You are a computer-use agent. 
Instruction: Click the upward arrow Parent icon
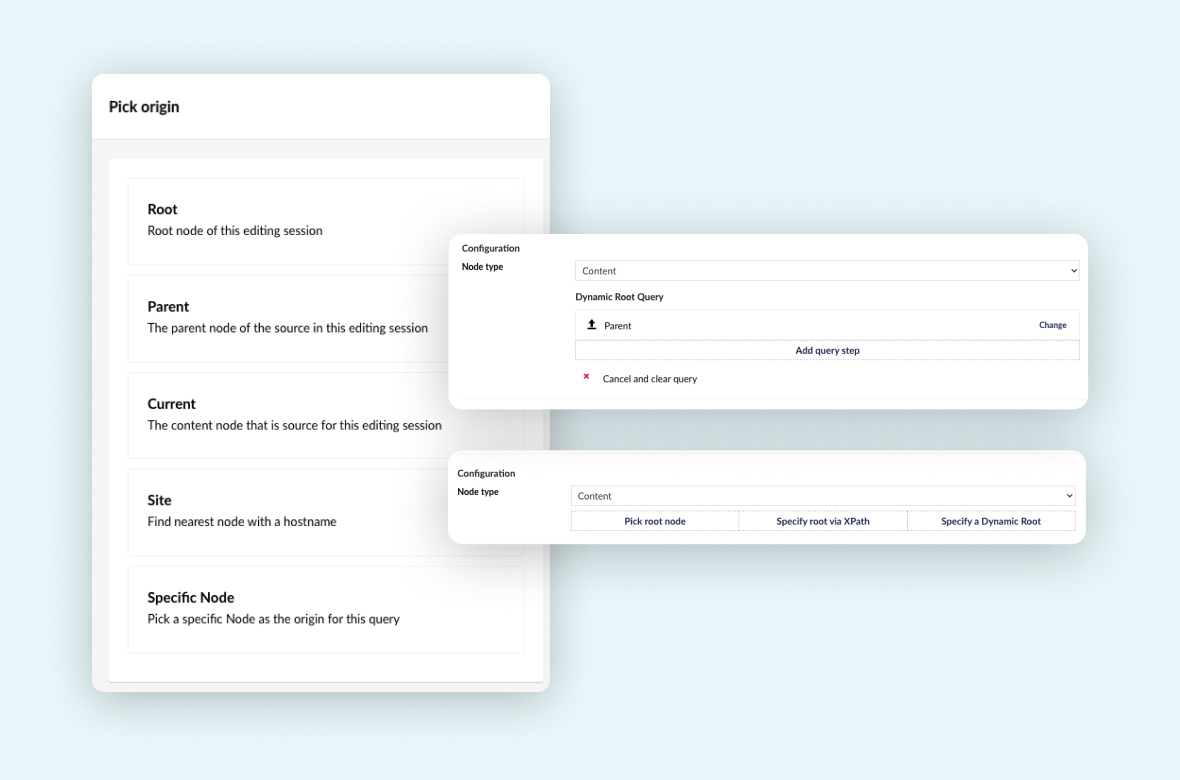[592, 325]
